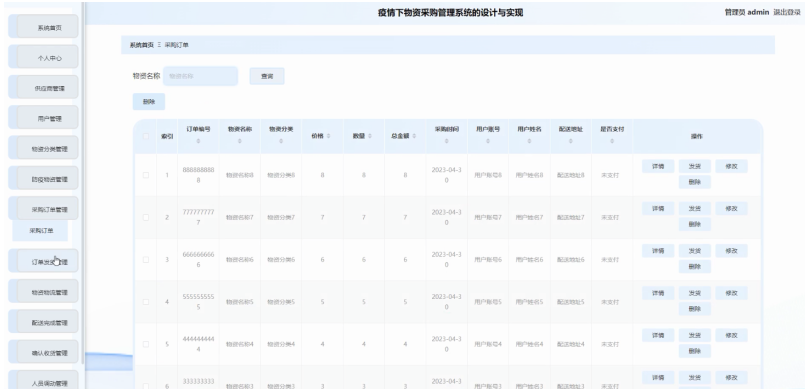The width and height of the screenshot is (805, 390).
Task: View 详情 for order 5555555555
Action: [658, 293]
